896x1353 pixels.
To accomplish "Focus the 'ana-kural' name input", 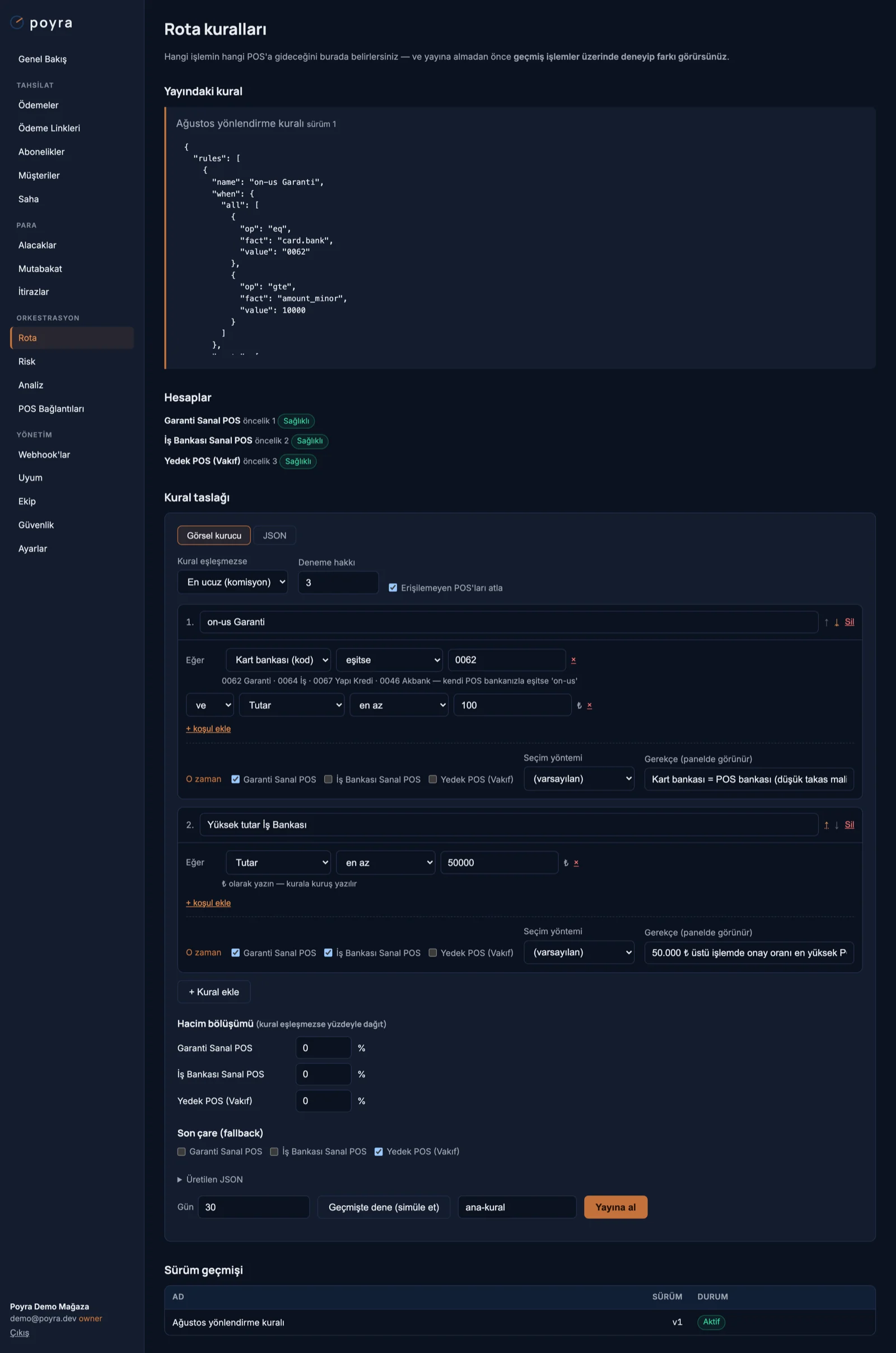I will tap(517, 1207).
